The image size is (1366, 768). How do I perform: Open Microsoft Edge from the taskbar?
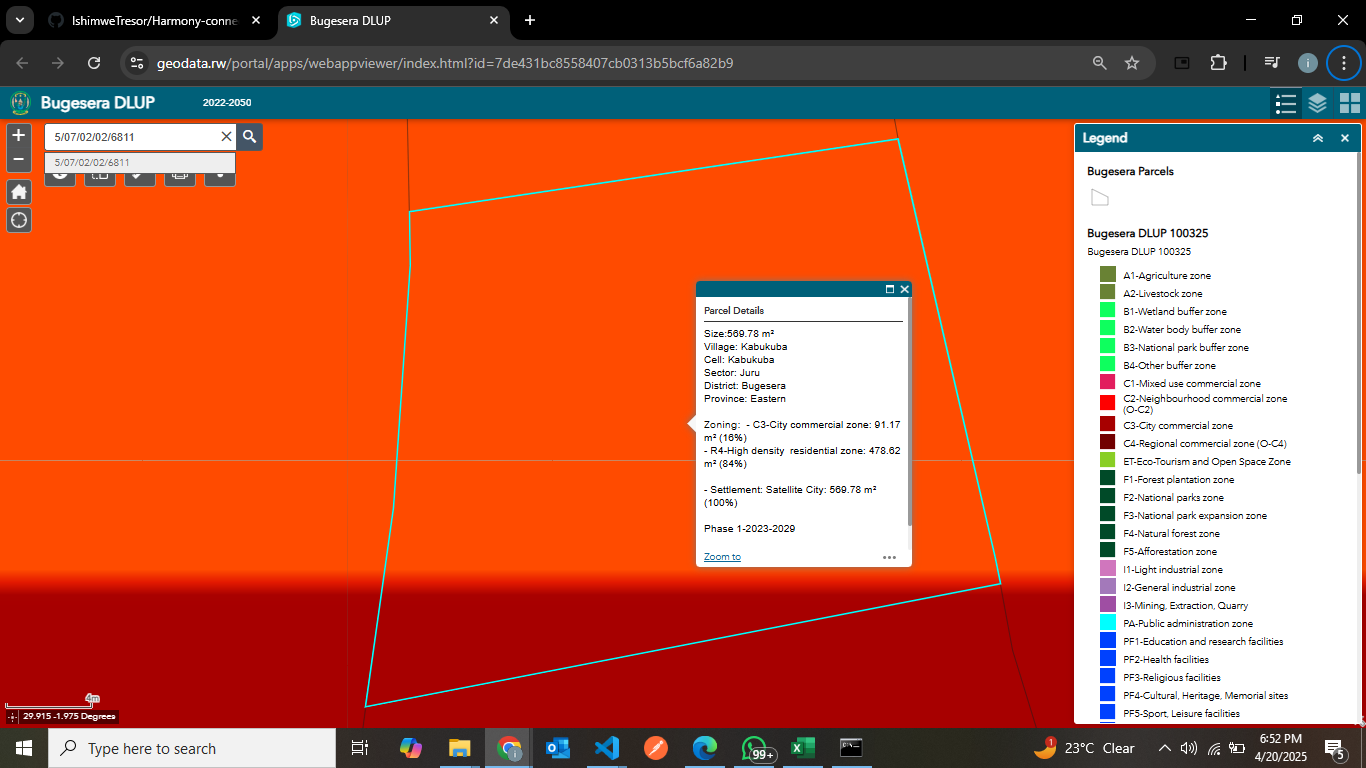click(704, 748)
